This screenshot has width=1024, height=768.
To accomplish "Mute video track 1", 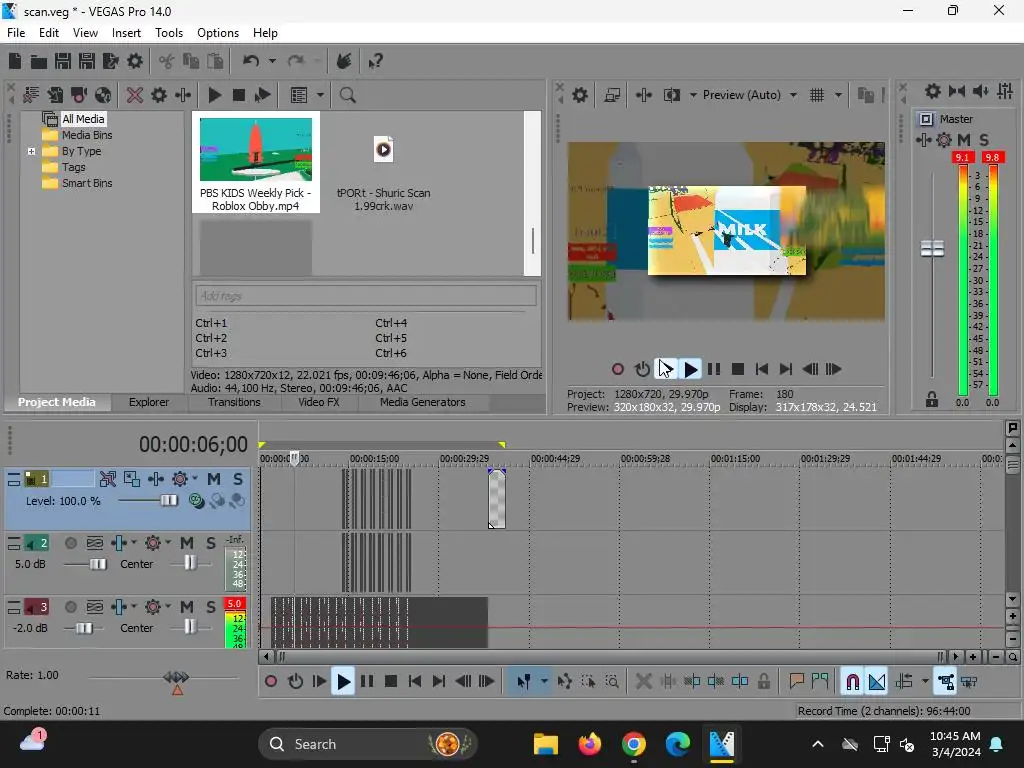I will [214, 479].
